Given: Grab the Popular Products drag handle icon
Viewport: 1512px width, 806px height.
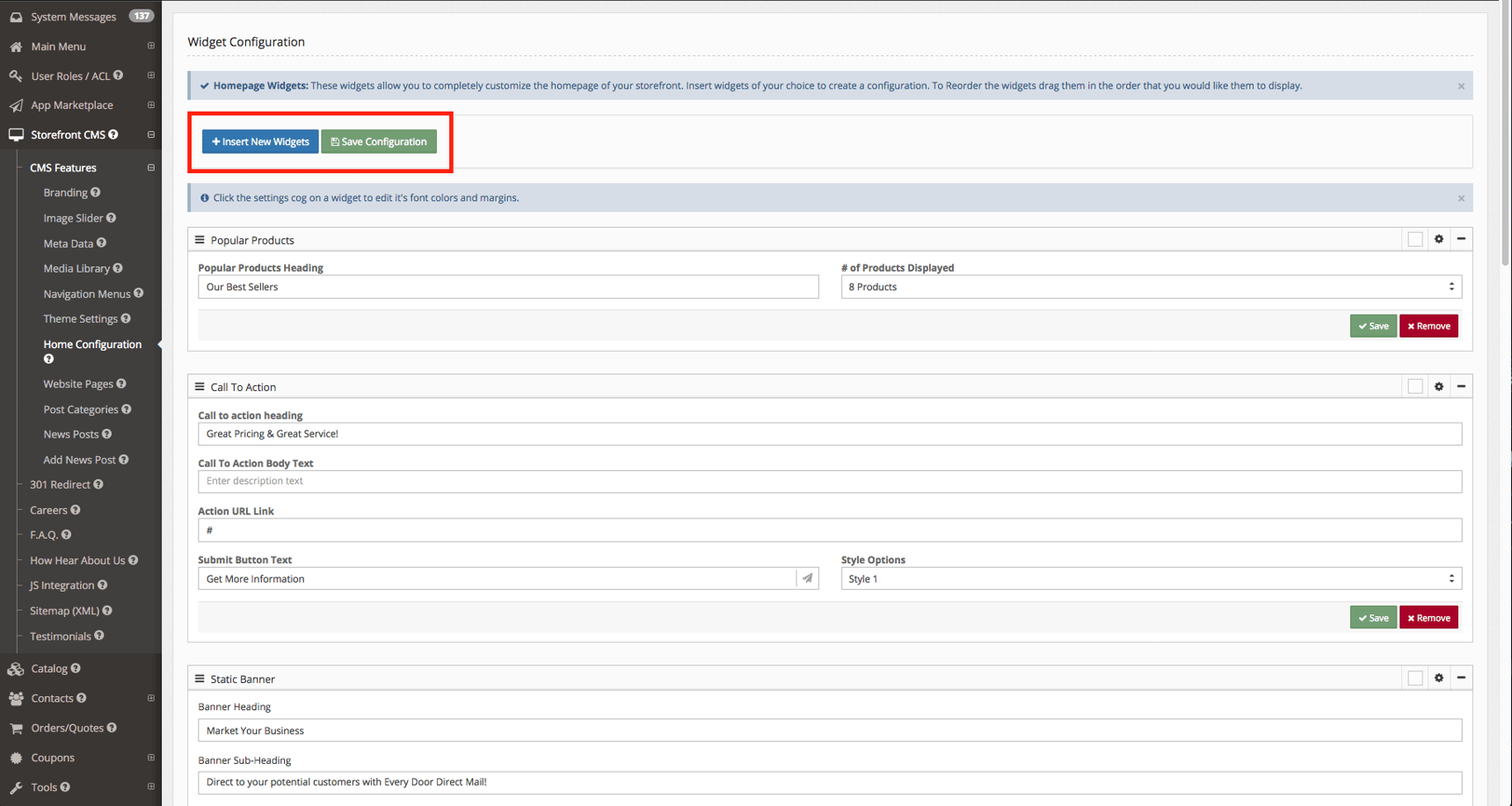Looking at the screenshot, I should pos(200,240).
